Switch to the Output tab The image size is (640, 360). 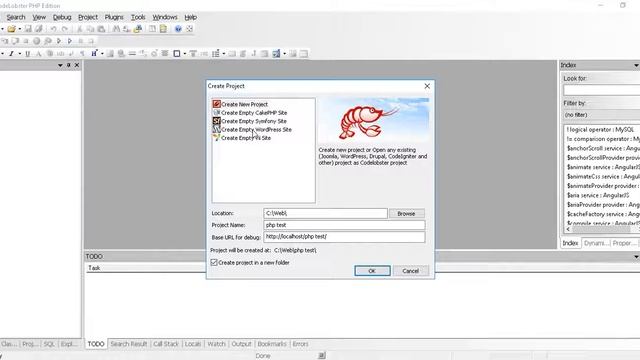241,344
